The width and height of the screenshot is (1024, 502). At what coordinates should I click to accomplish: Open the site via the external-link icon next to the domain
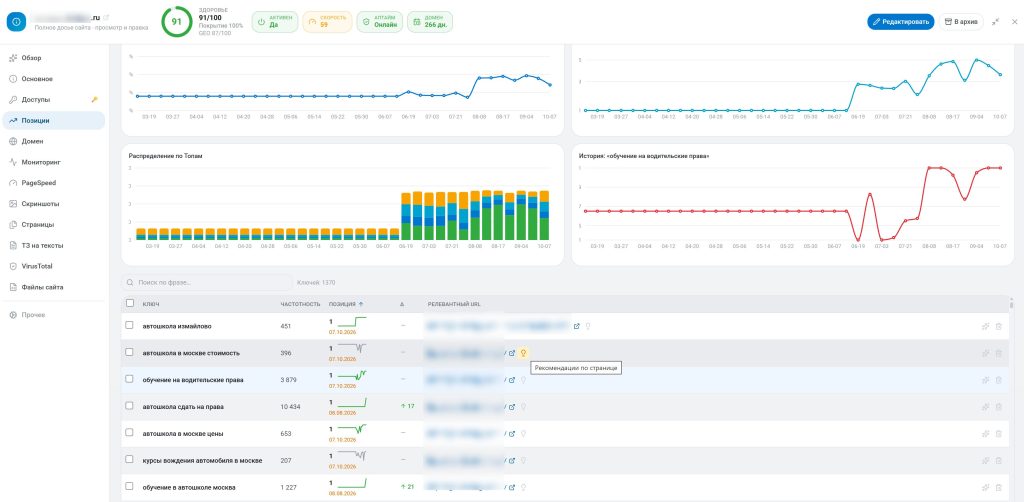tap(106, 17)
